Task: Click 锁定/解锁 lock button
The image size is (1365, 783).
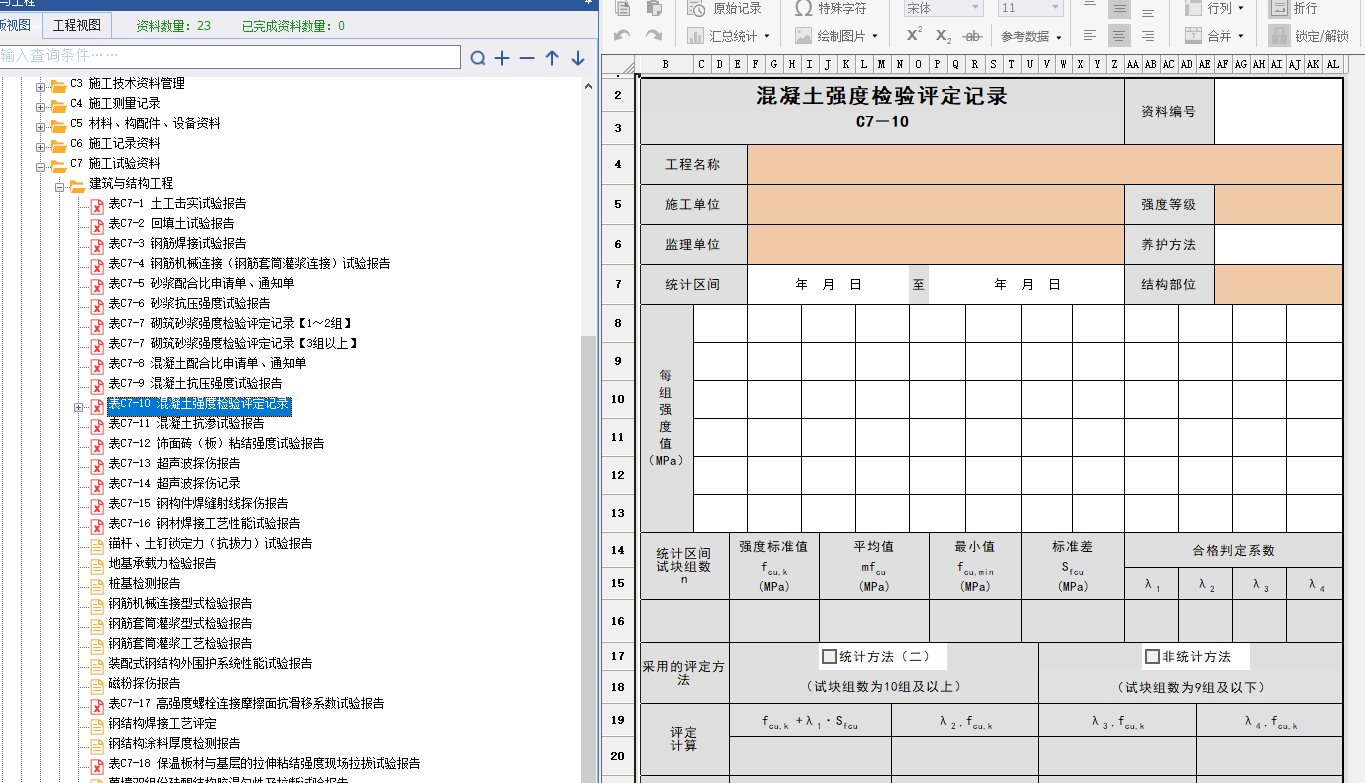Action: pos(1308,36)
